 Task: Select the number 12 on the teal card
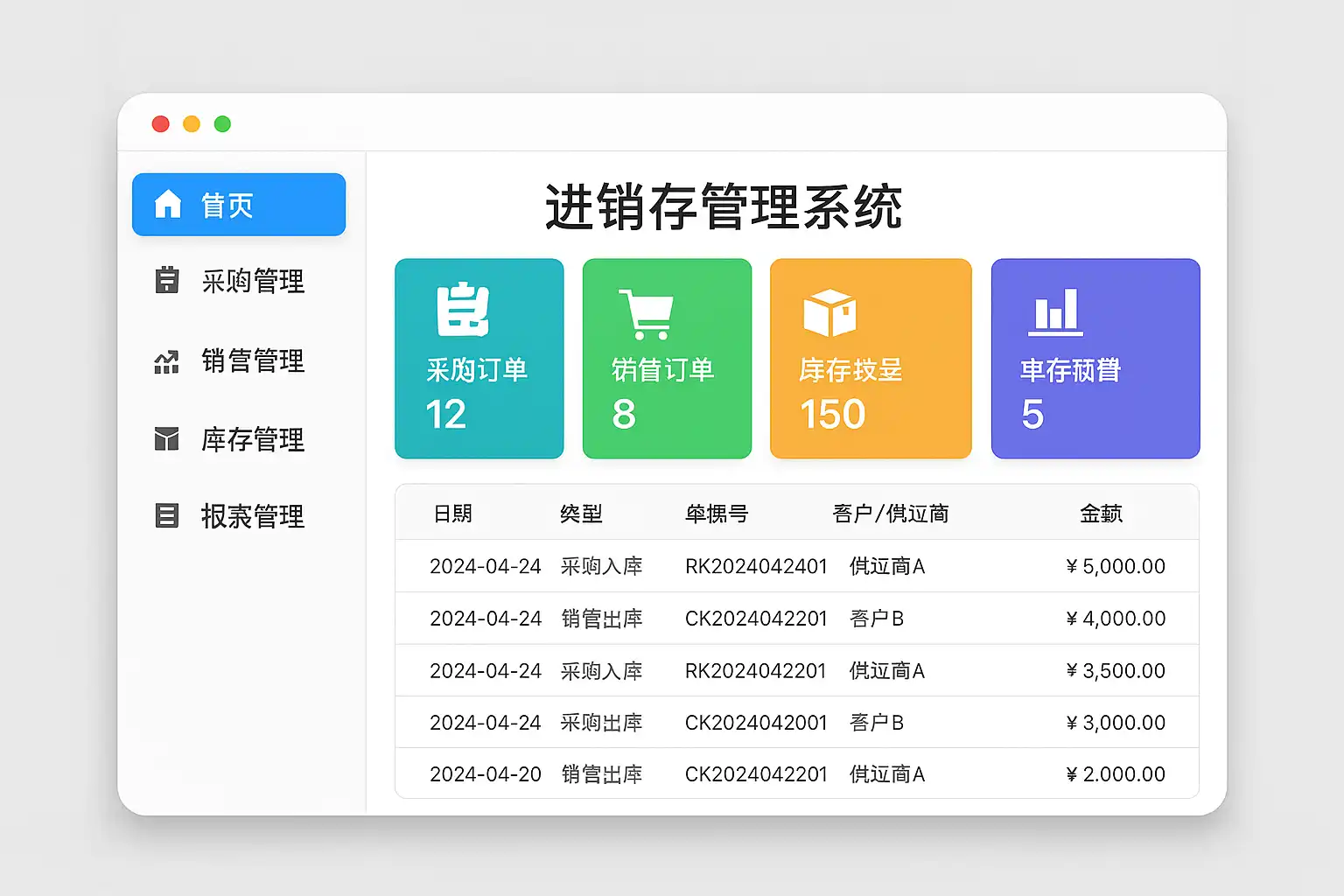pos(445,414)
